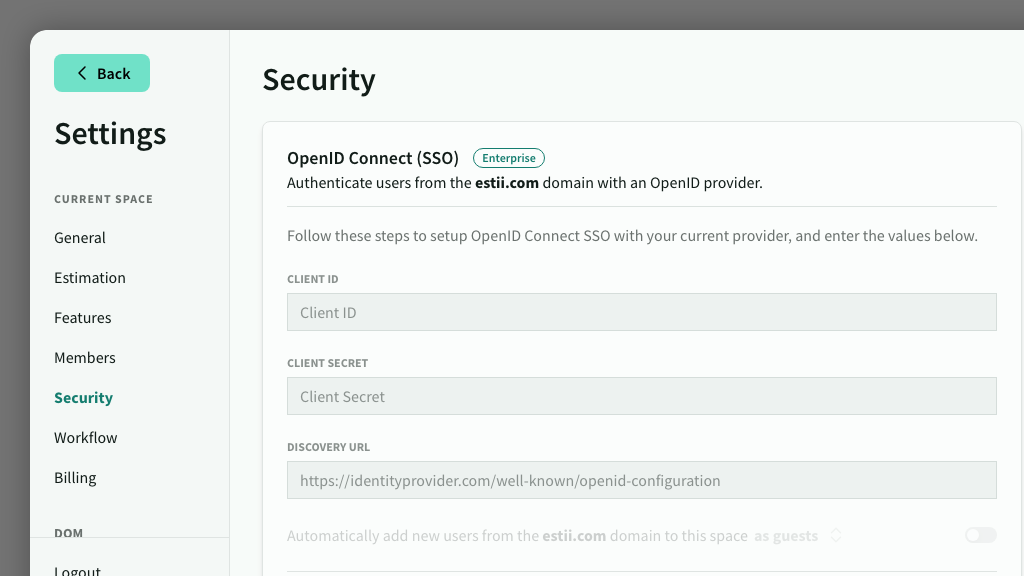This screenshot has width=1024, height=576.
Task: Select the Discovery URL text box
Action: (641, 480)
